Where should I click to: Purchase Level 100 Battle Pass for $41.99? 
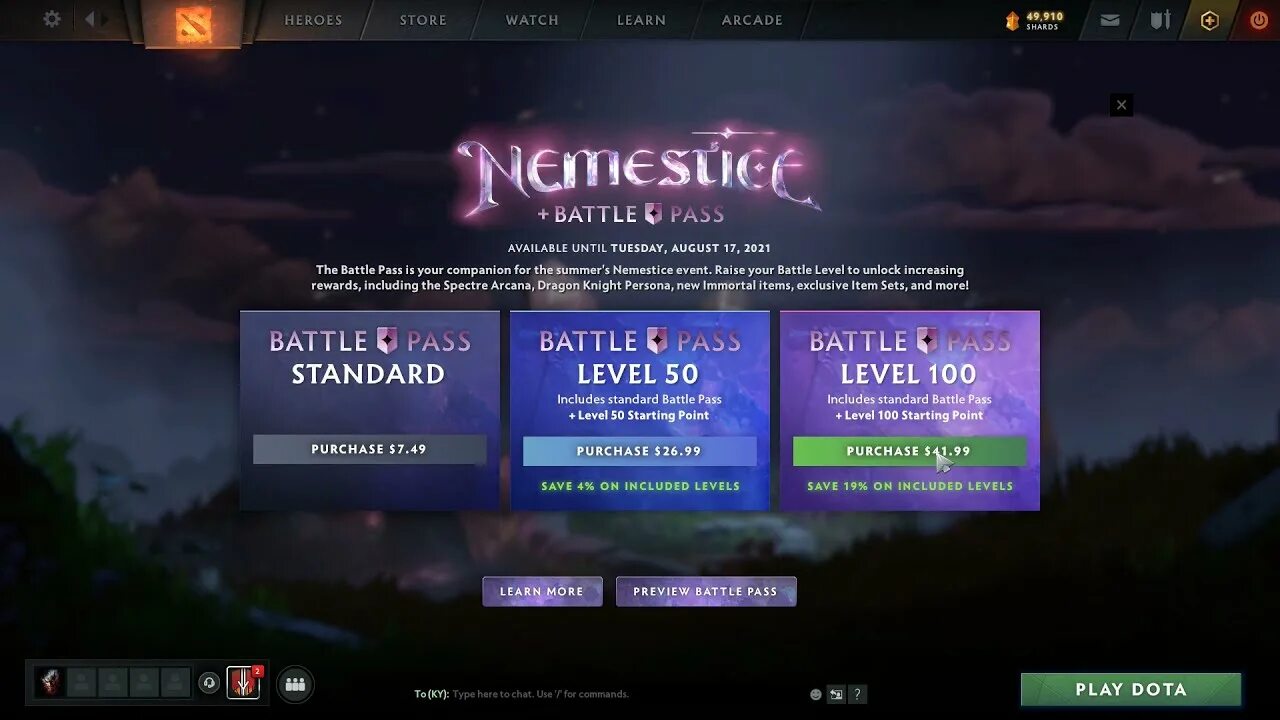click(x=909, y=451)
